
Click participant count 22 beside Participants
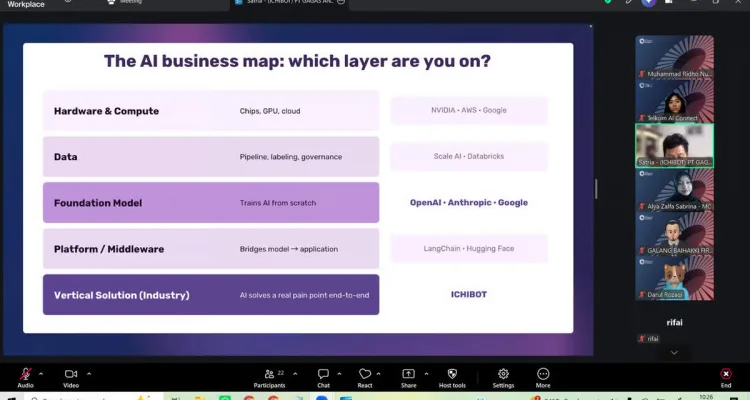pos(281,373)
